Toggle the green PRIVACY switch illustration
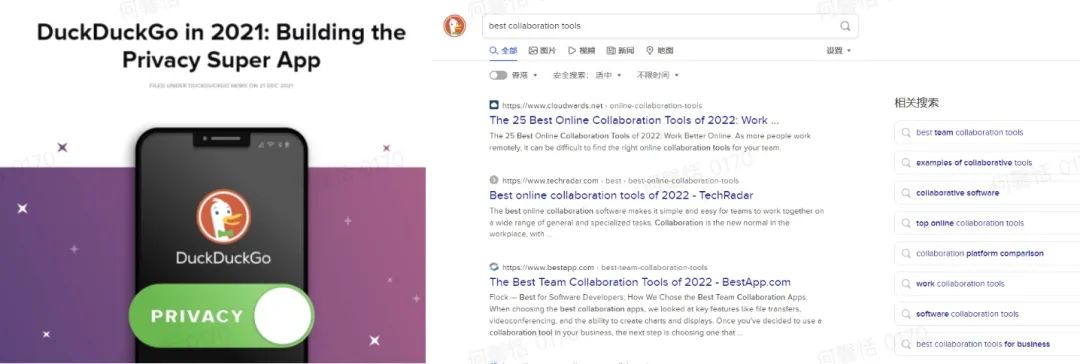The height and width of the screenshot is (364, 1080). coord(221,316)
